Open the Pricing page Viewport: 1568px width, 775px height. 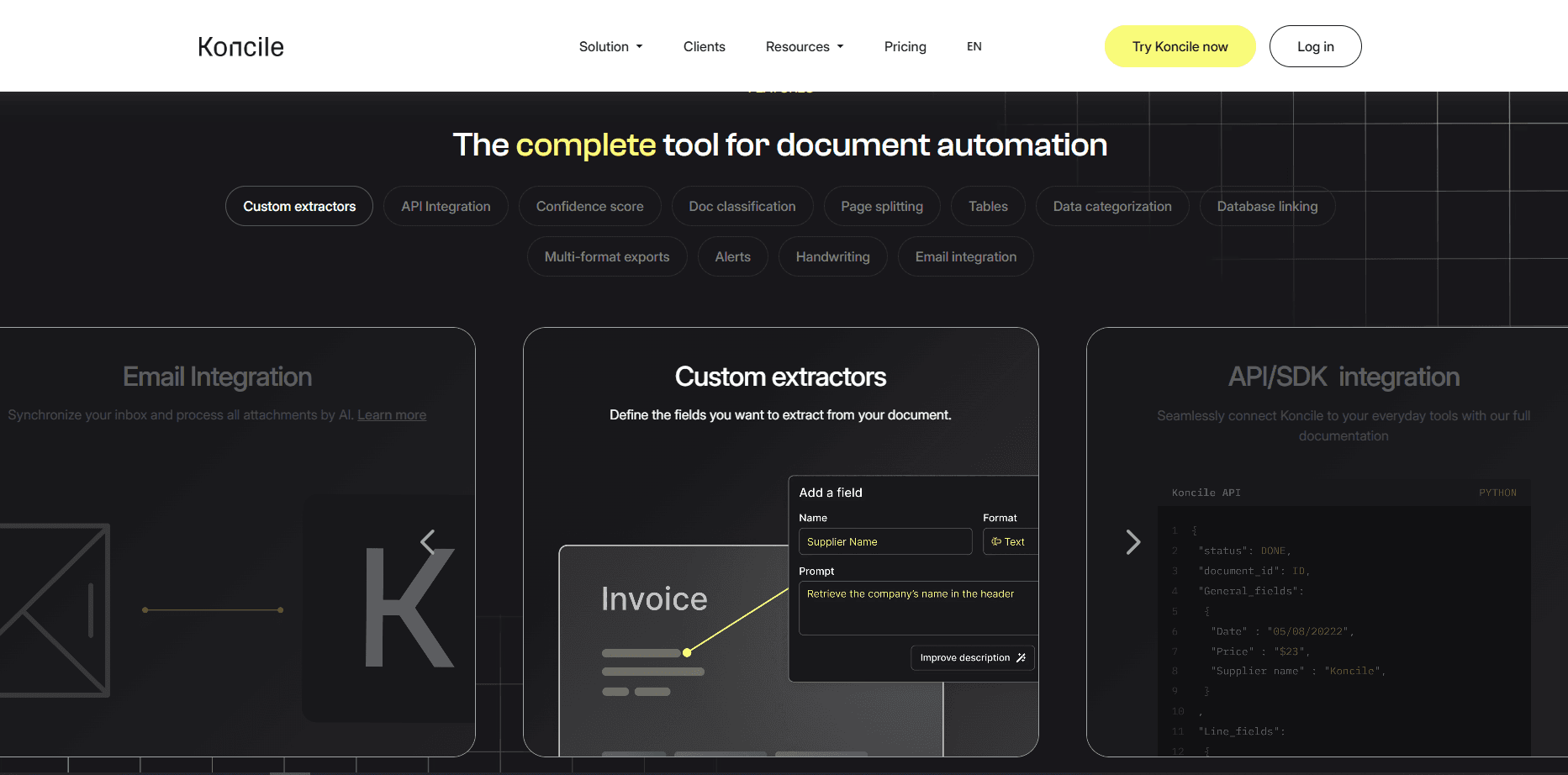coord(905,46)
